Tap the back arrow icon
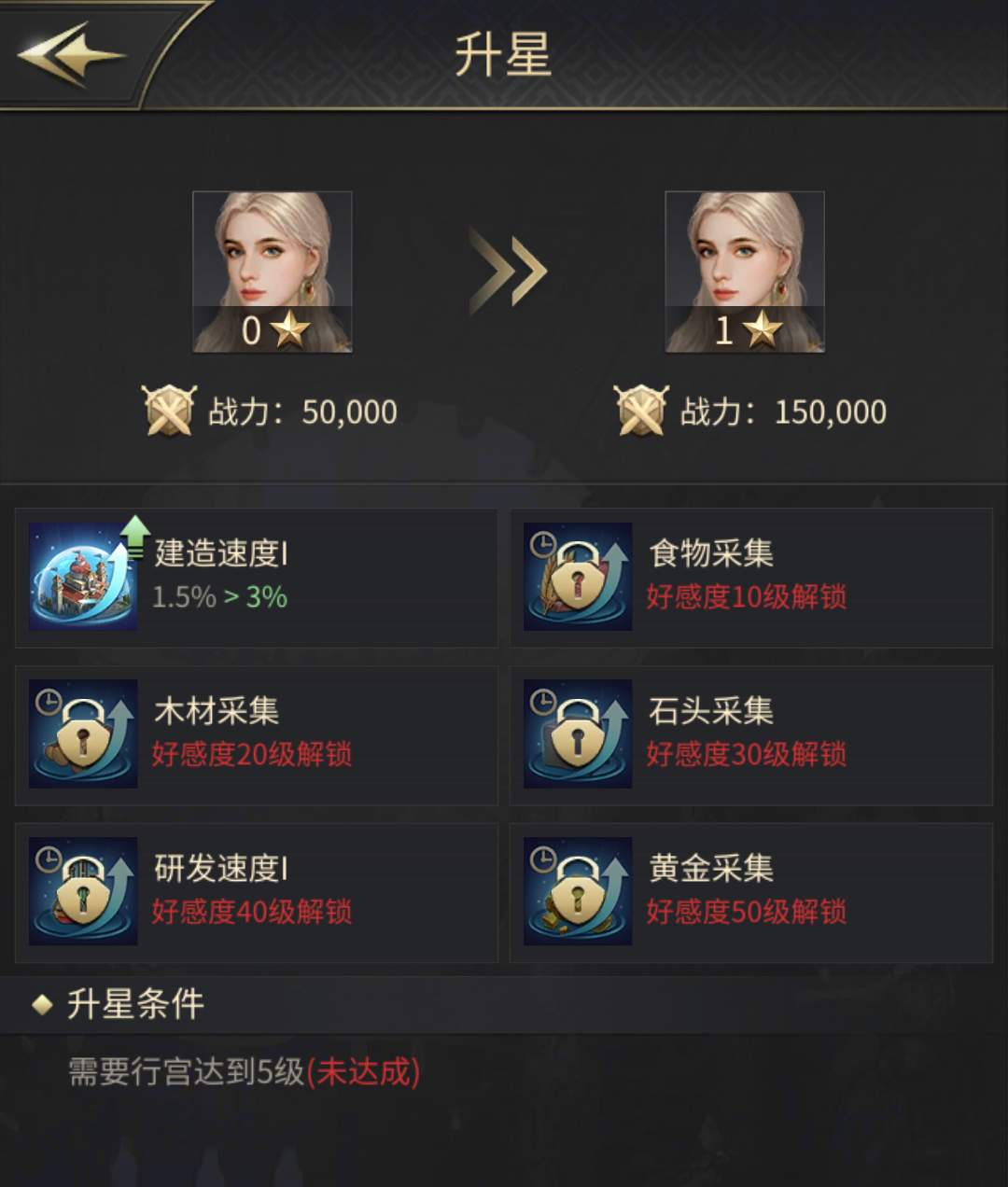This screenshot has height=1187, width=1008. point(72,55)
